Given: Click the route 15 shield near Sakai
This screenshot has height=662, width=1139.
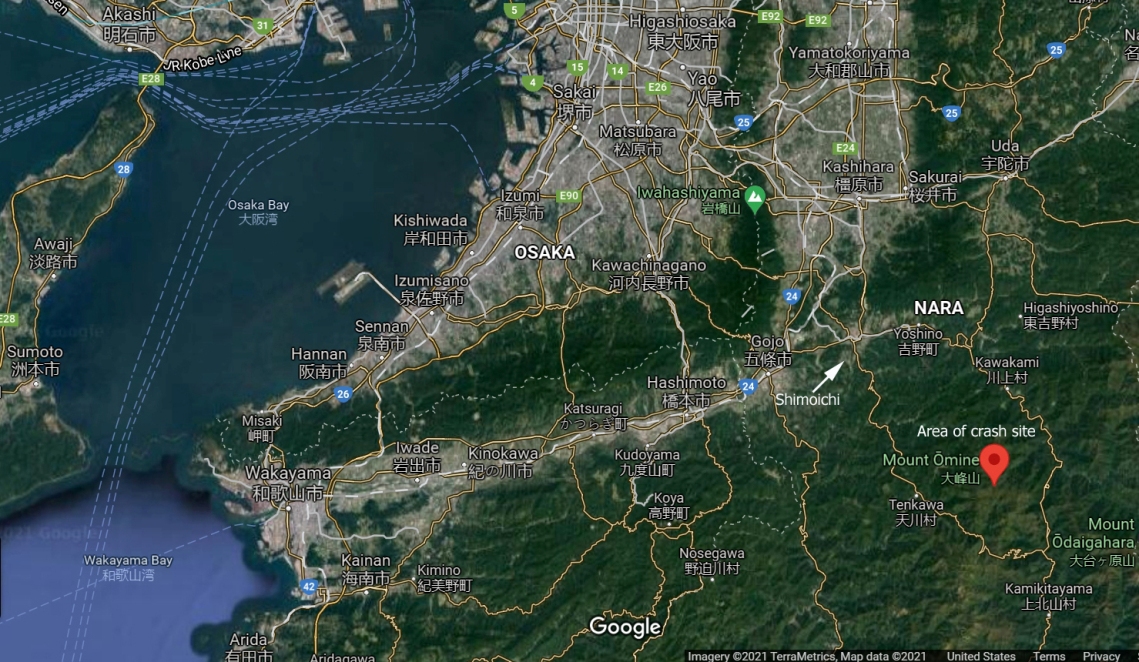Looking at the screenshot, I should pyautogui.click(x=576, y=67).
